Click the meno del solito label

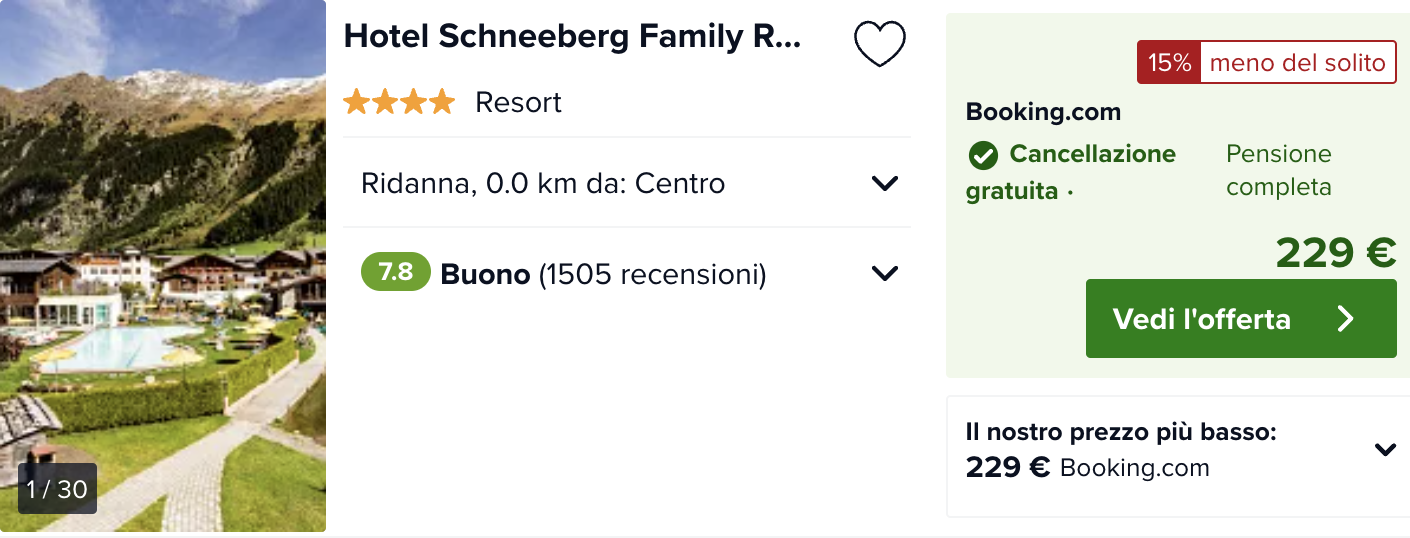tap(1297, 63)
